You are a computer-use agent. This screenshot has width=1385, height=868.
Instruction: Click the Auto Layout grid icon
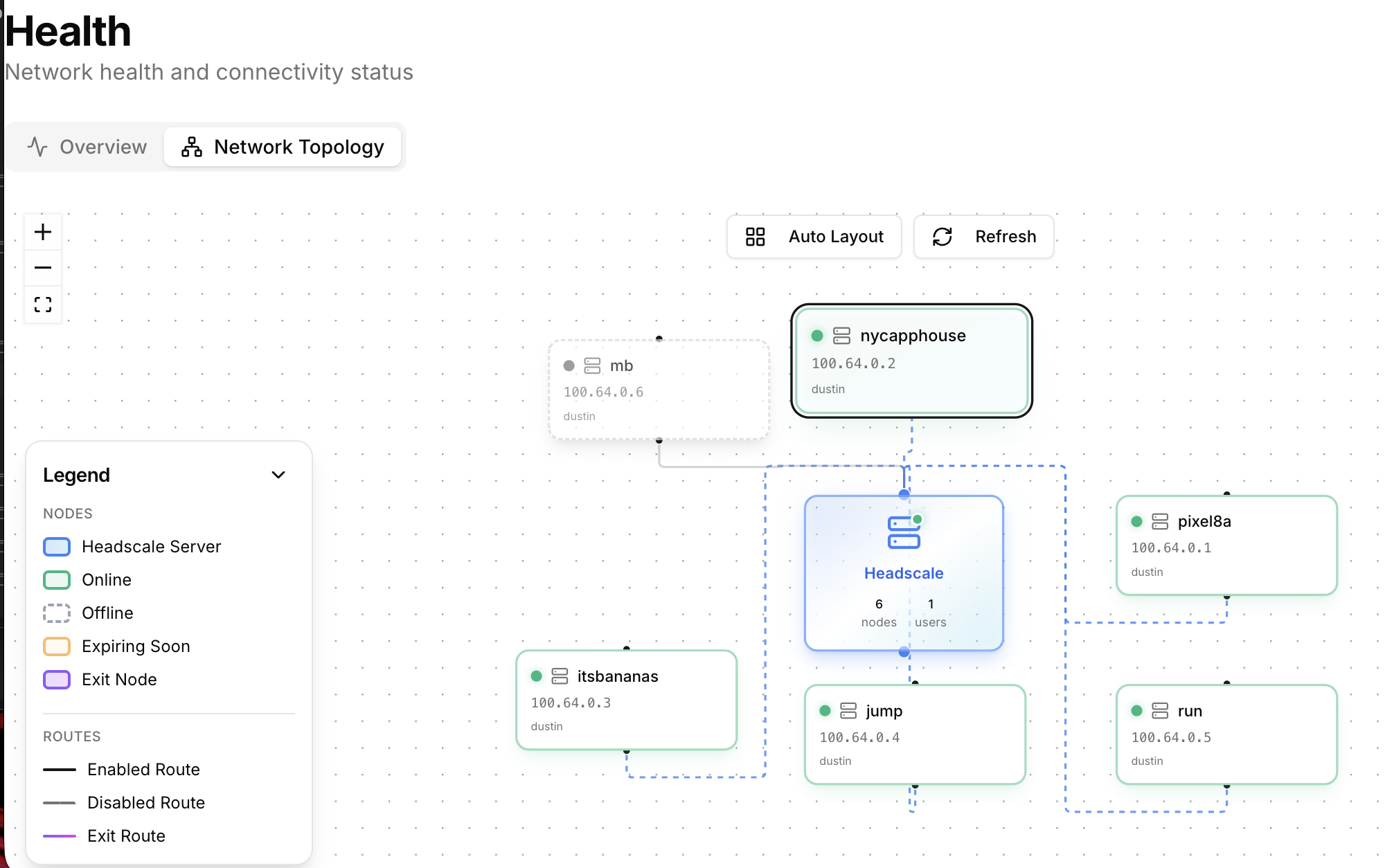click(x=756, y=237)
